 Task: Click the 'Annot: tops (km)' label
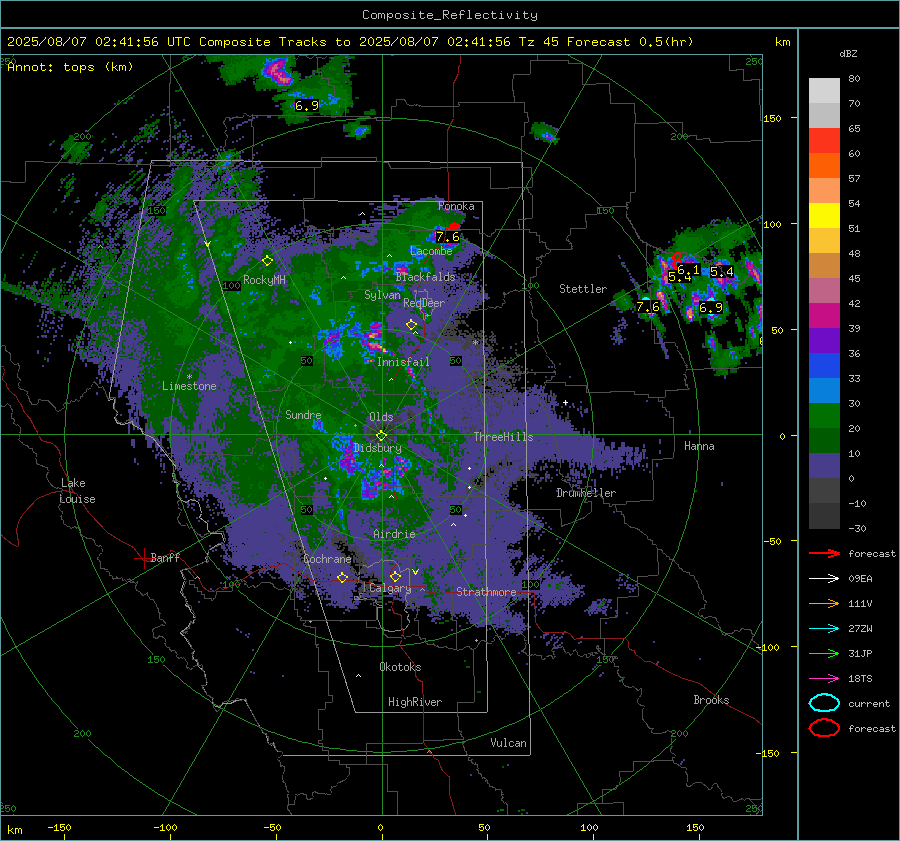tap(70, 67)
